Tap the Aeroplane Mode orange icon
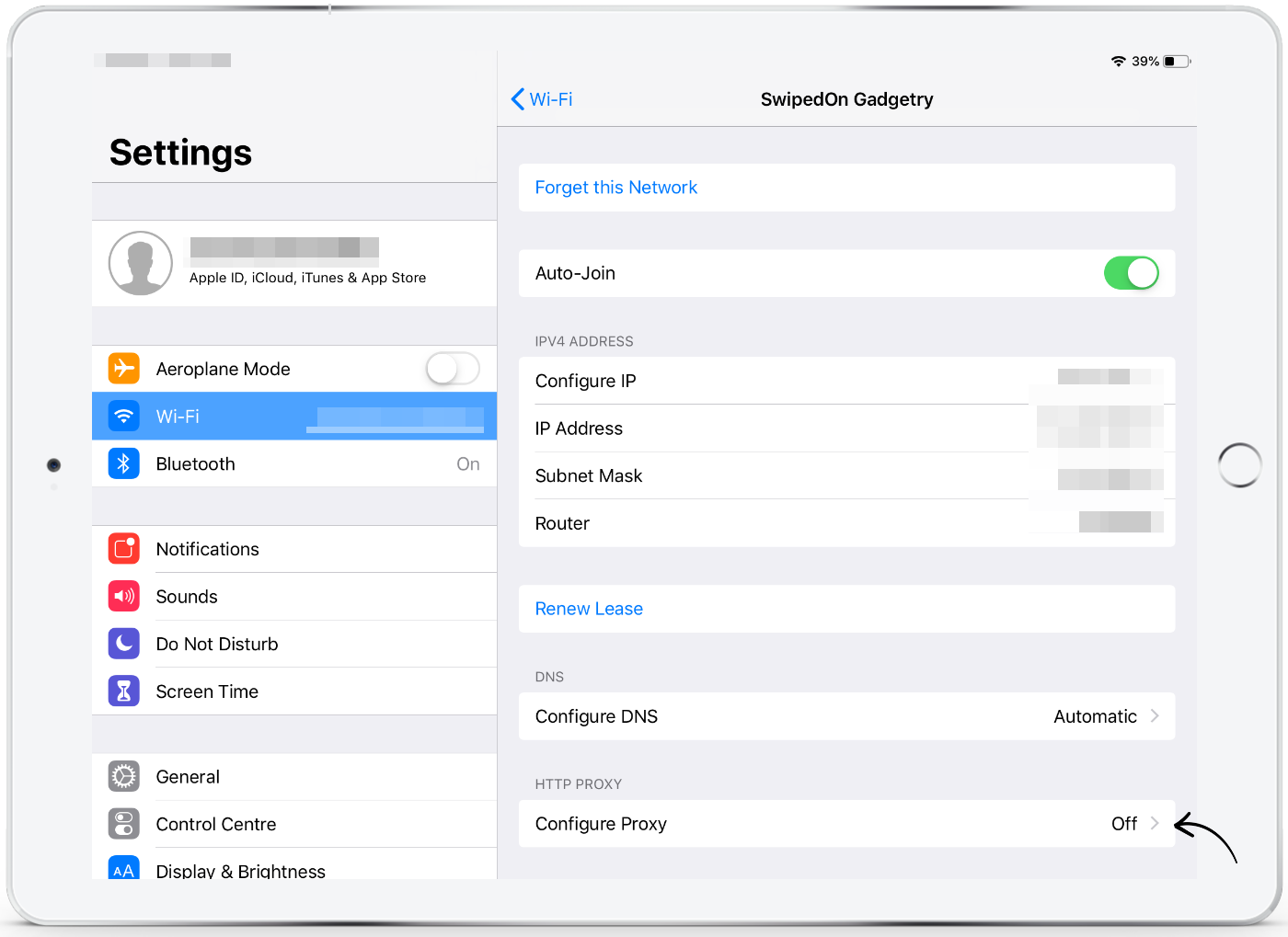The width and height of the screenshot is (1288, 937). 124,369
